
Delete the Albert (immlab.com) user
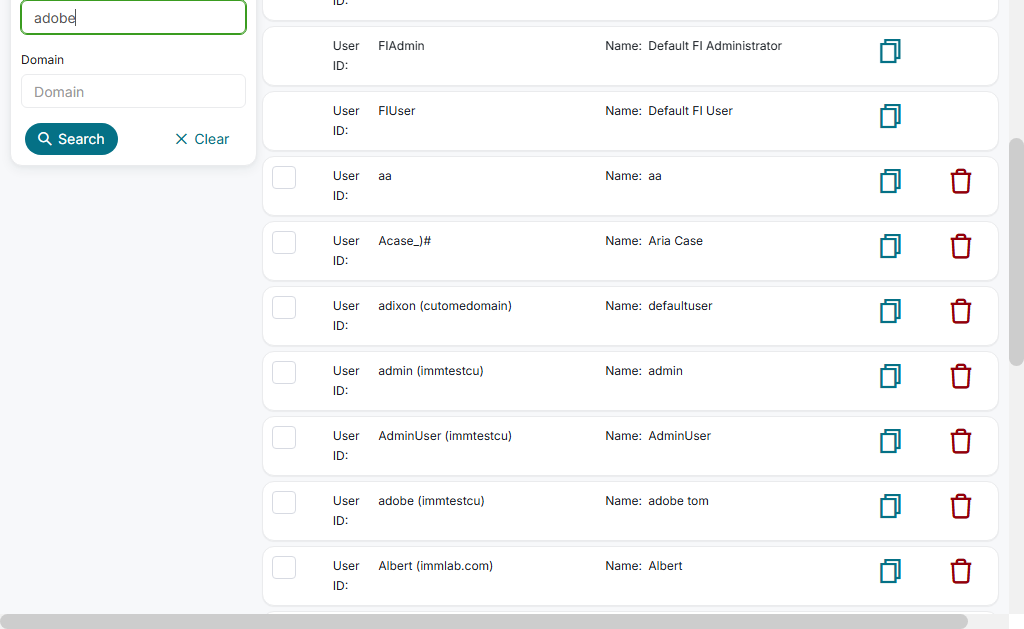click(x=960, y=571)
